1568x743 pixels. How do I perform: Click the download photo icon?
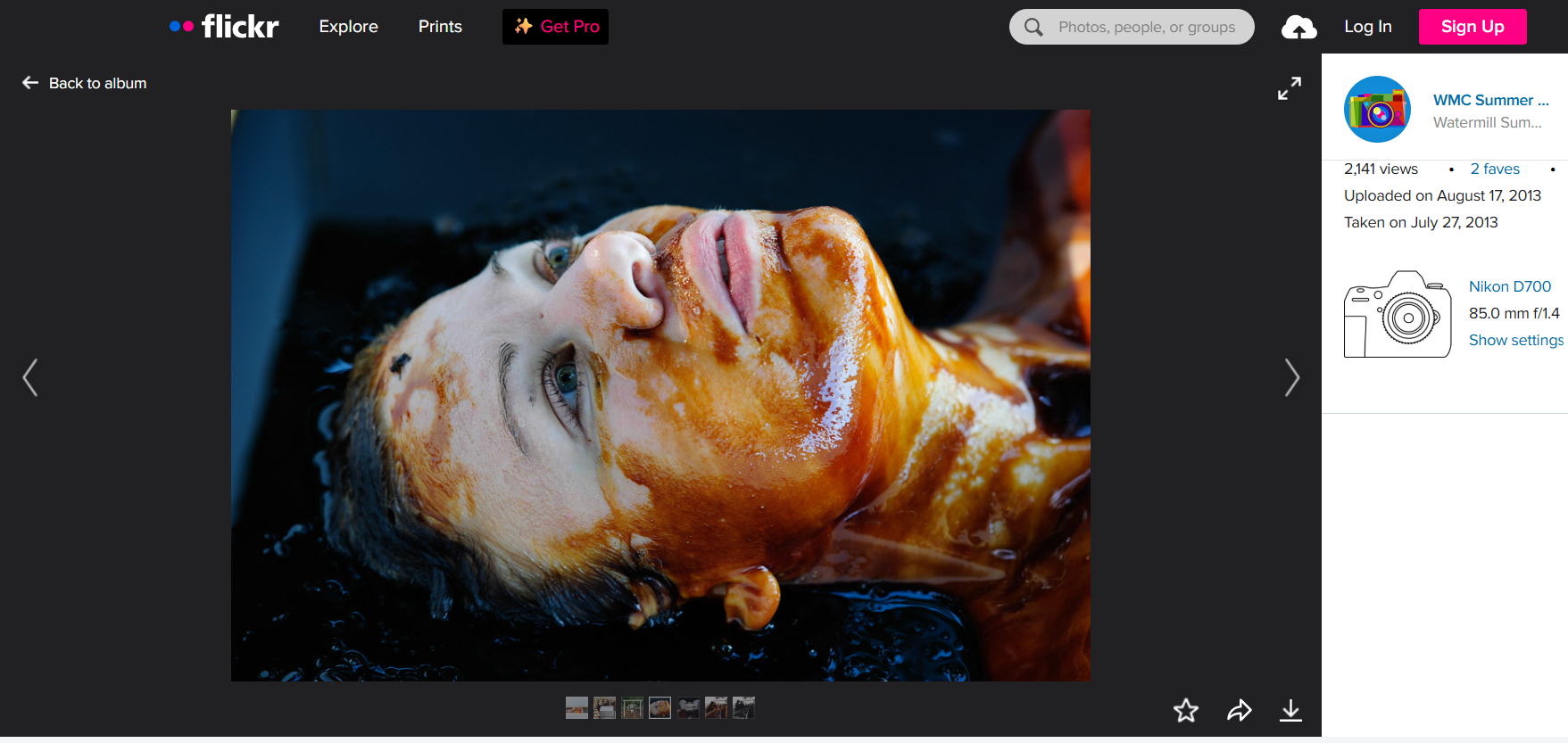[x=1290, y=710]
